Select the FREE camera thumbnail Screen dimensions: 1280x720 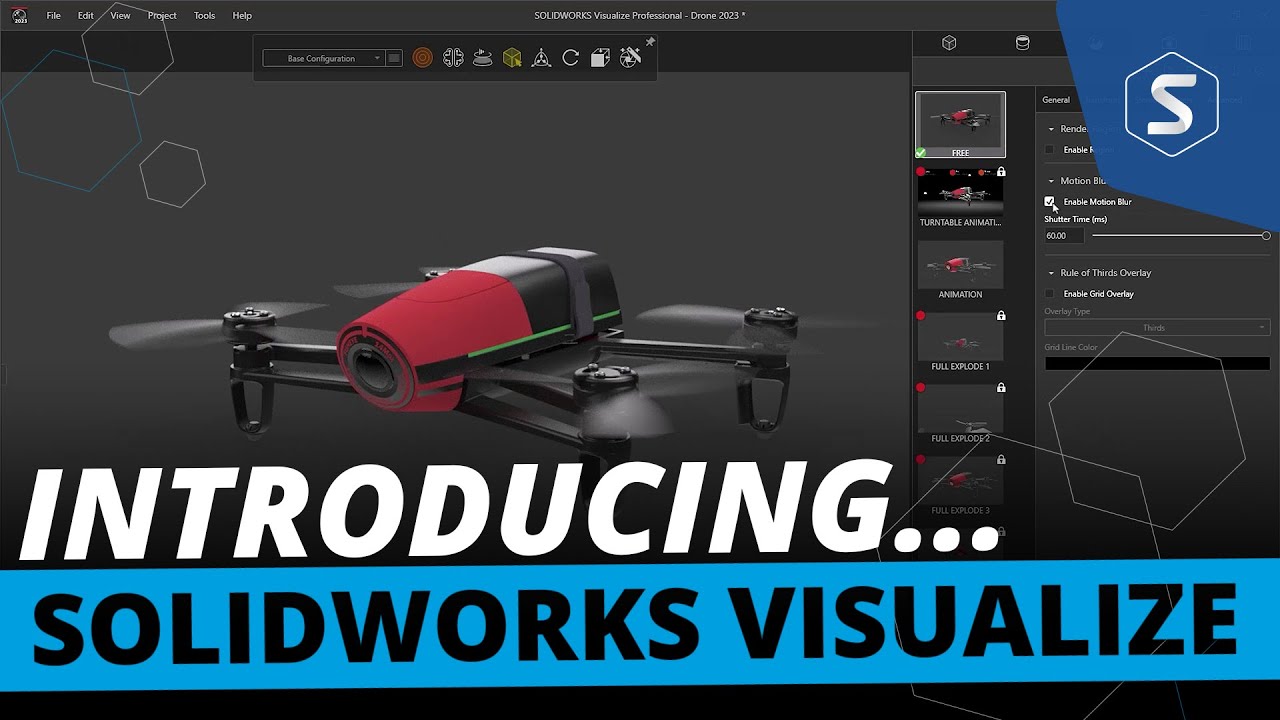960,125
